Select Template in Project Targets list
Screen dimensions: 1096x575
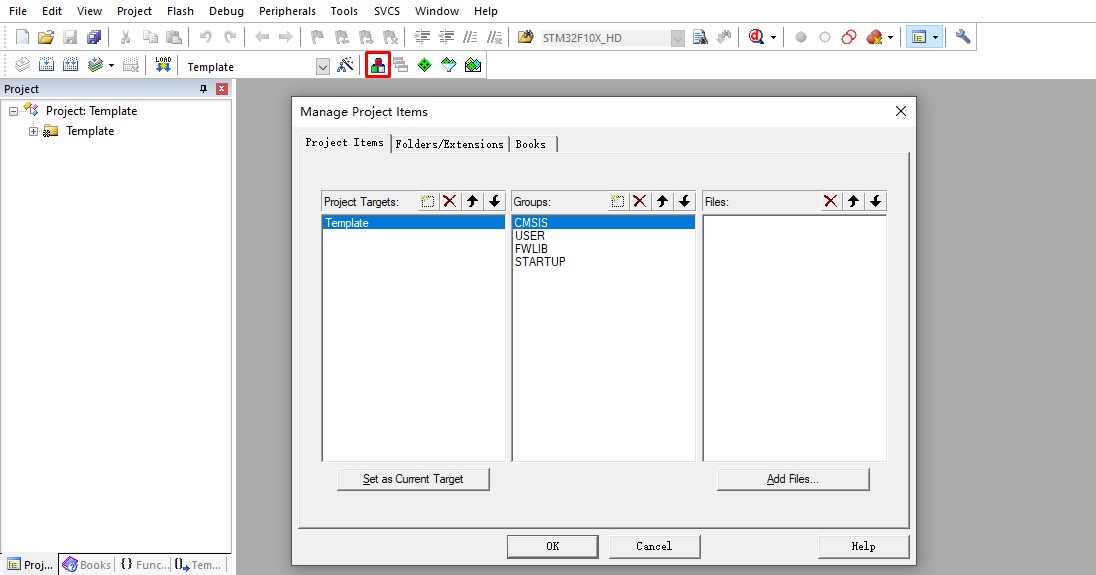pos(414,223)
